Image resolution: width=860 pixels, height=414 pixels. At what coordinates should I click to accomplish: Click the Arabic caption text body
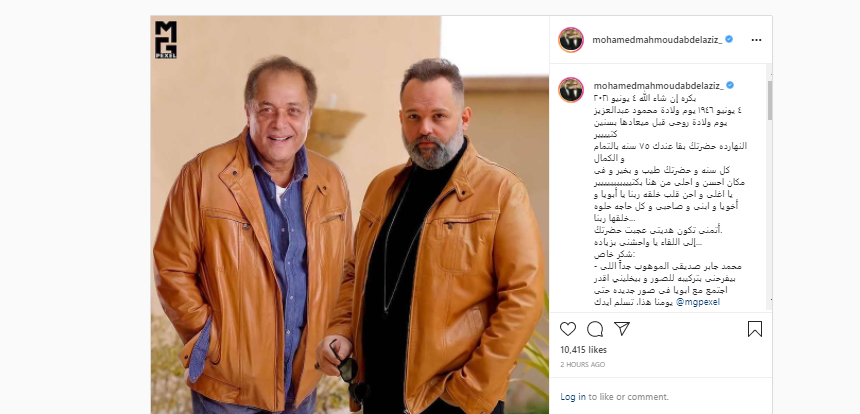(670, 200)
